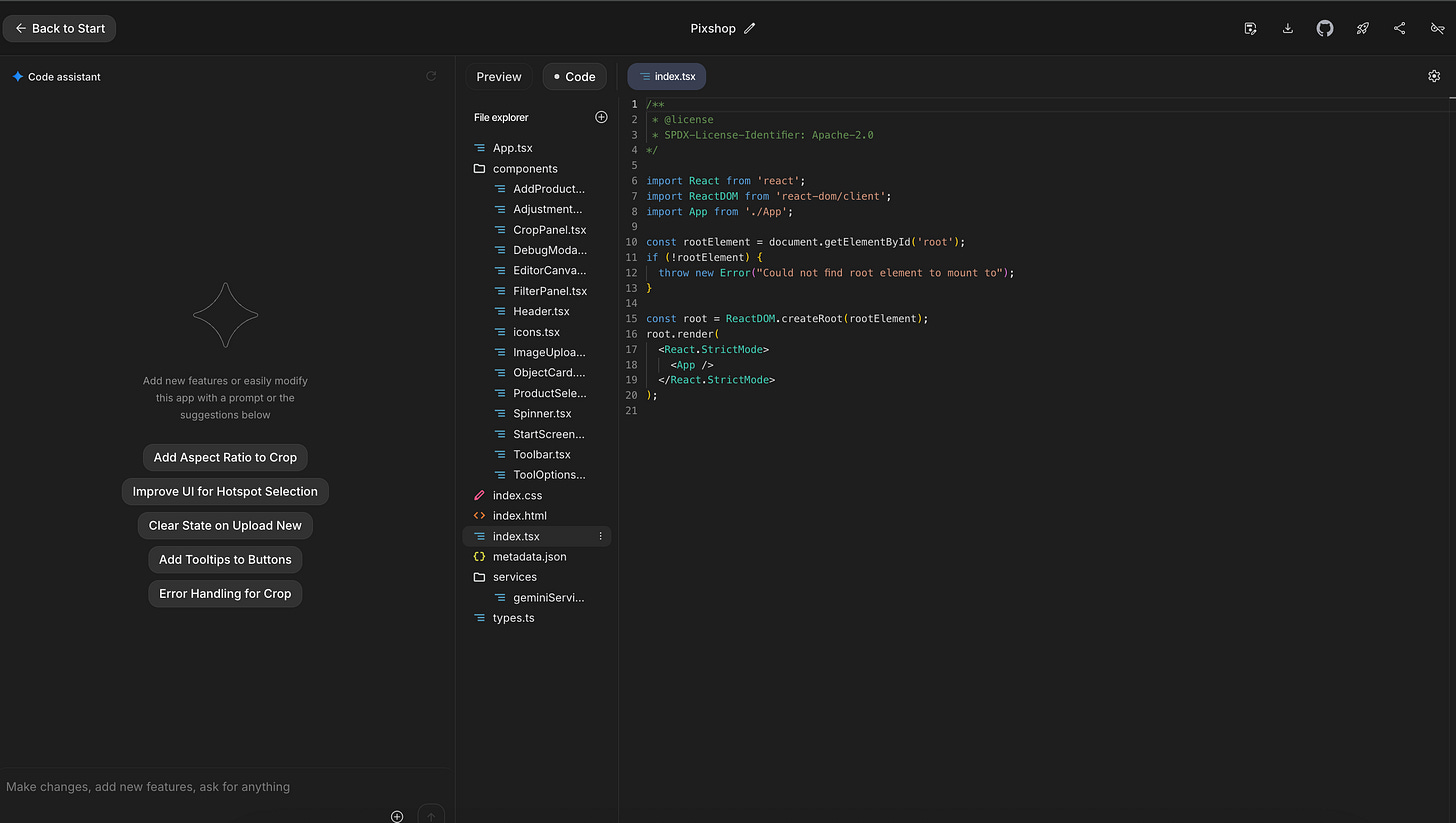Click the GitHub icon in the header
Image resolution: width=1456 pixels, height=823 pixels.
tap(1325, 28)
